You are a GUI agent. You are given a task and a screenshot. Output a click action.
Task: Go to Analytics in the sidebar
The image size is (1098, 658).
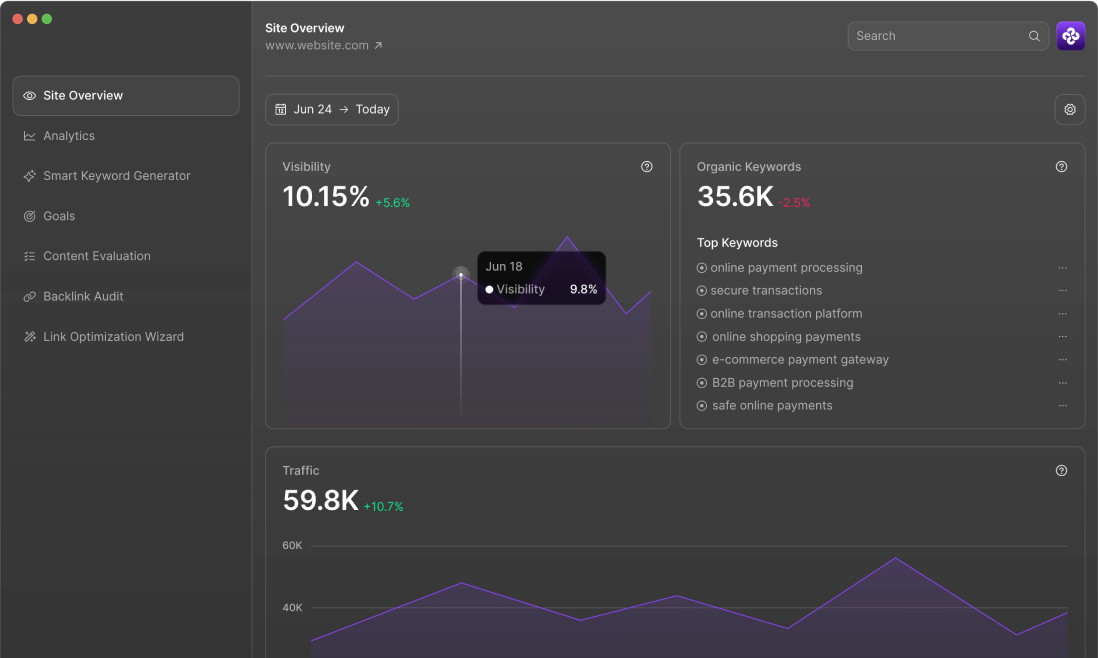pos(69,136)
